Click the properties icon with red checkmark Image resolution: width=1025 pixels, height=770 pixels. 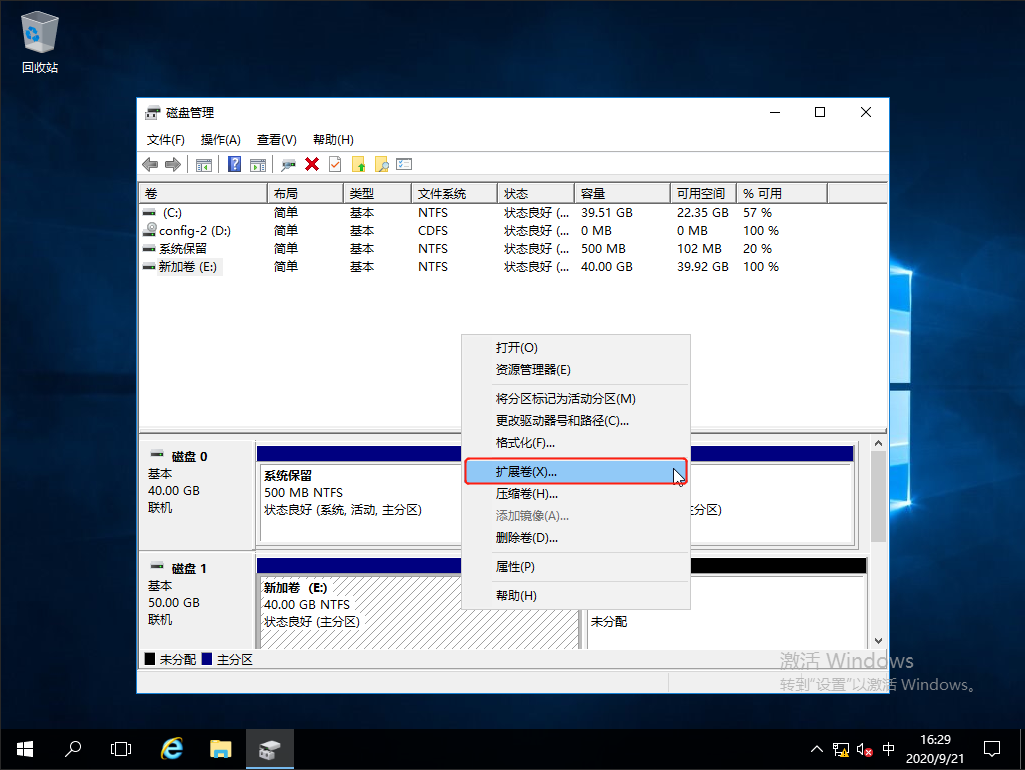tap(335, 165)
